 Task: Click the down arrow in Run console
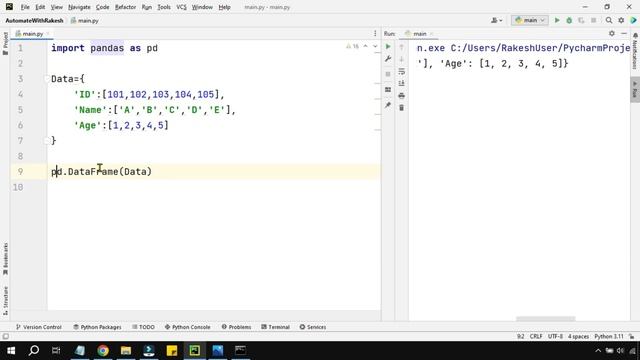[x=402, y=59]
